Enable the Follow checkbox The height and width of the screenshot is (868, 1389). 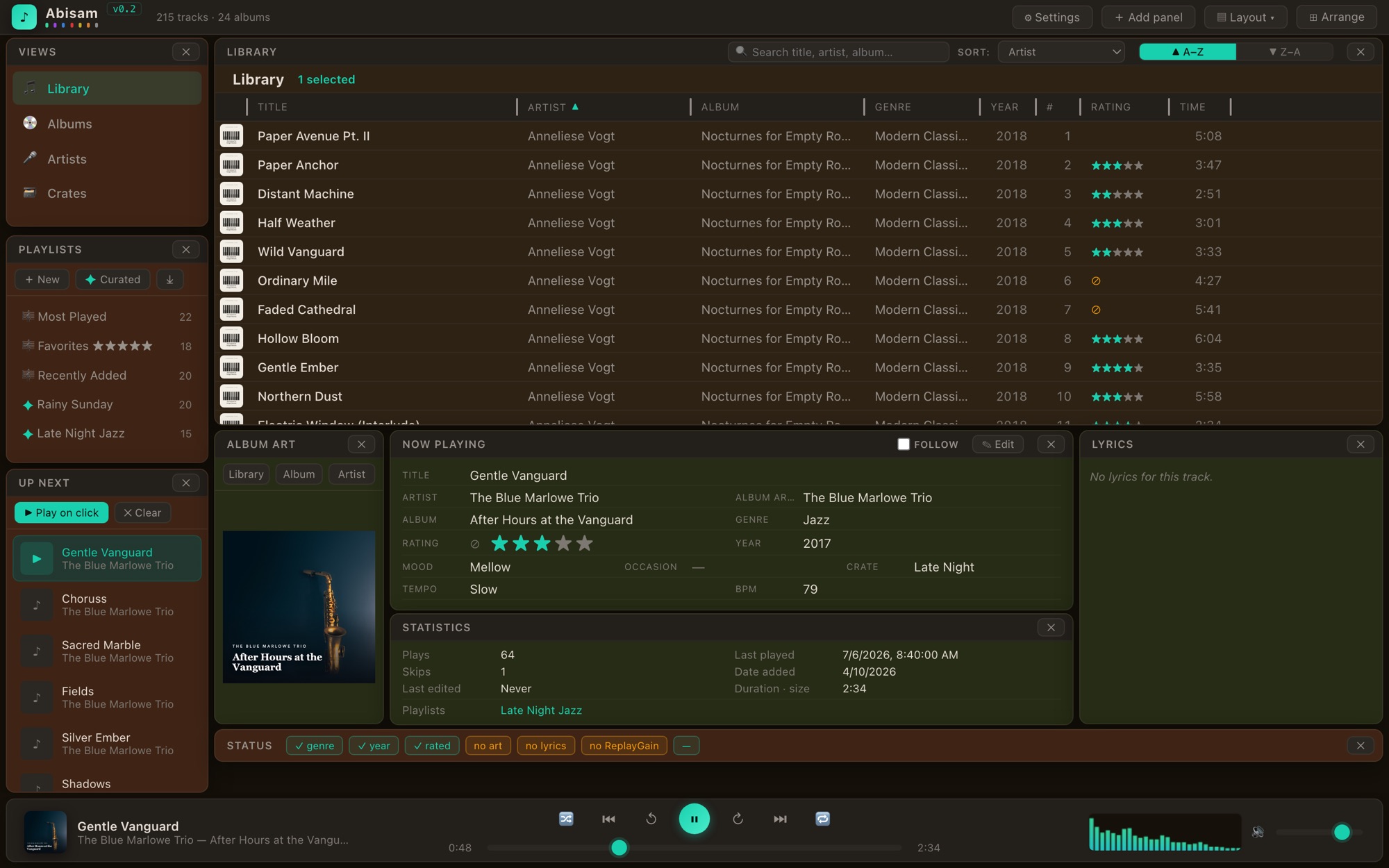tap(904, 444)
